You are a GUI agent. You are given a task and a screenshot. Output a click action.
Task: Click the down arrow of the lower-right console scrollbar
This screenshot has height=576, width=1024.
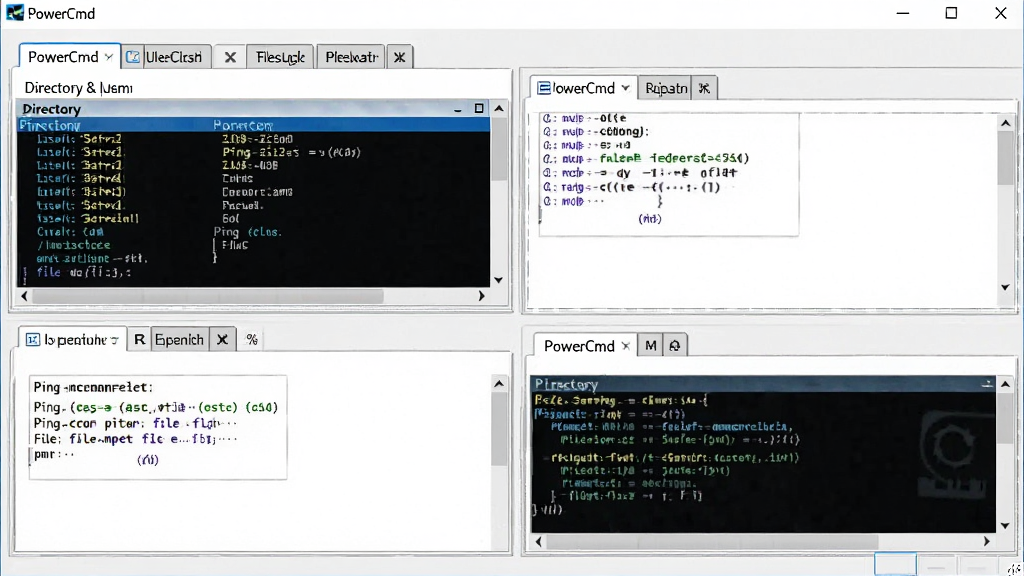(1006, 526)
